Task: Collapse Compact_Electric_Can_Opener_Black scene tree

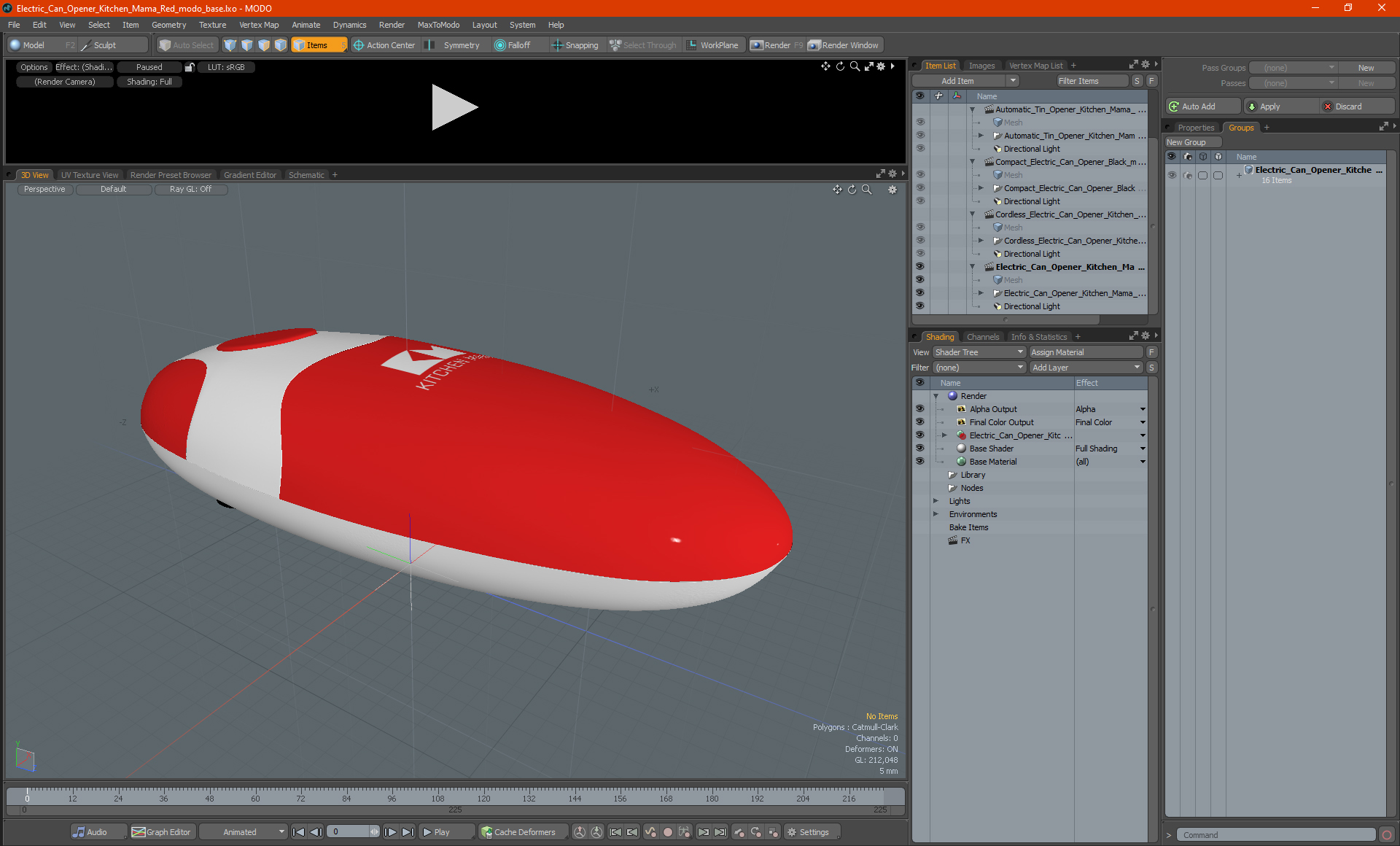Action: 972,162
